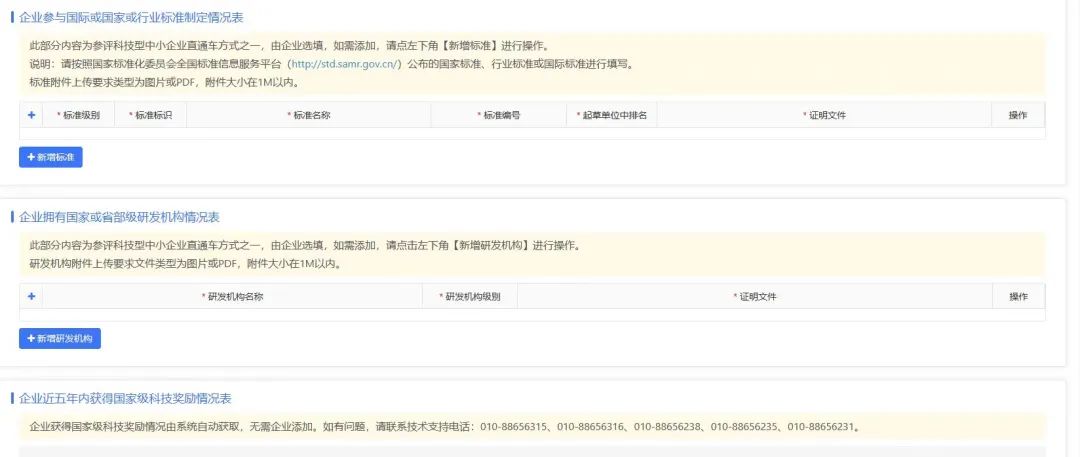Click the 企业拥有国家或省部级研发机构情况表 section title
The width and height of the screenshot is (1080, 457).
tap(119, 217)
